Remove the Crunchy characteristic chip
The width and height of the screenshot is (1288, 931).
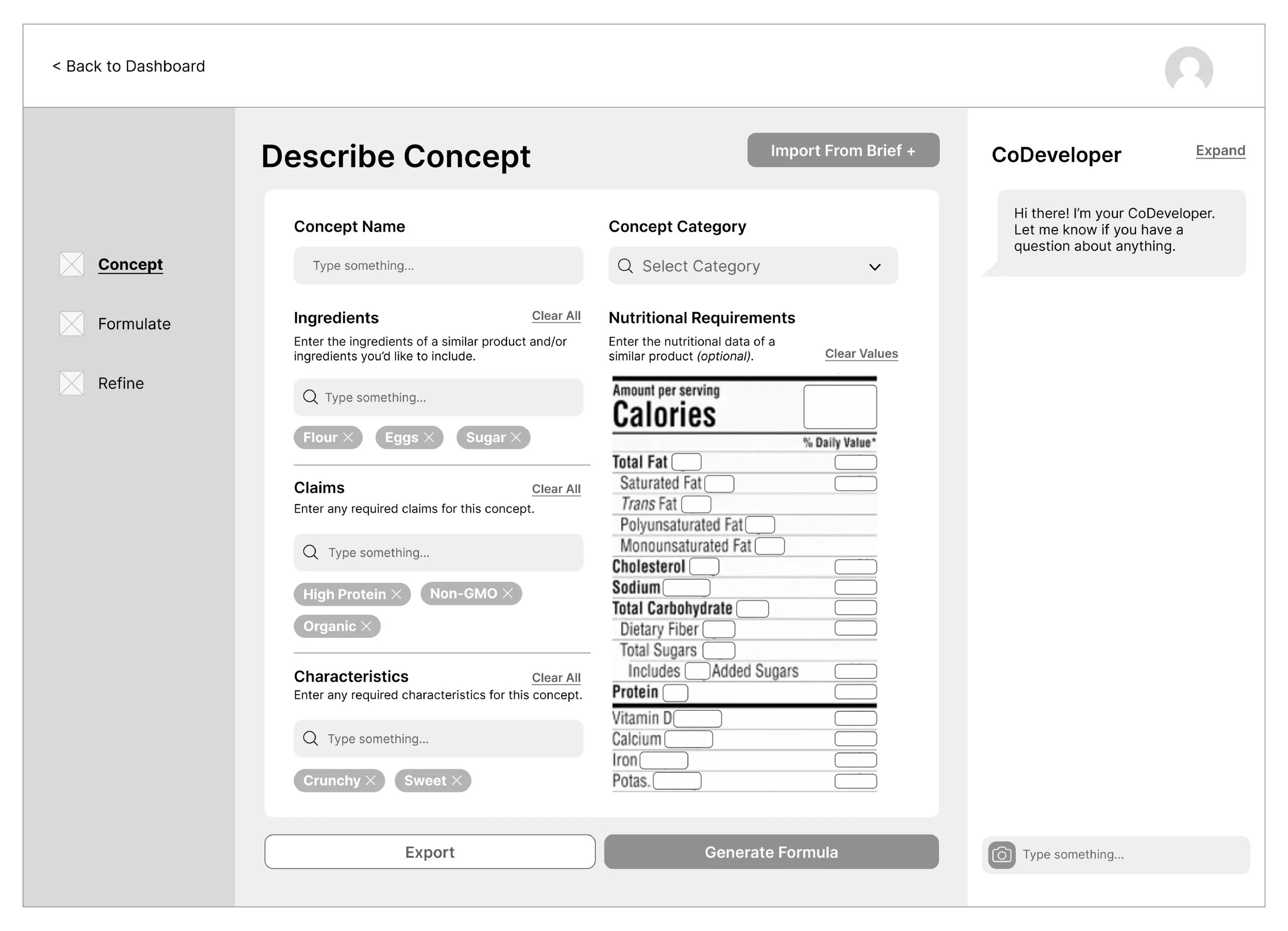coord(371,781)
